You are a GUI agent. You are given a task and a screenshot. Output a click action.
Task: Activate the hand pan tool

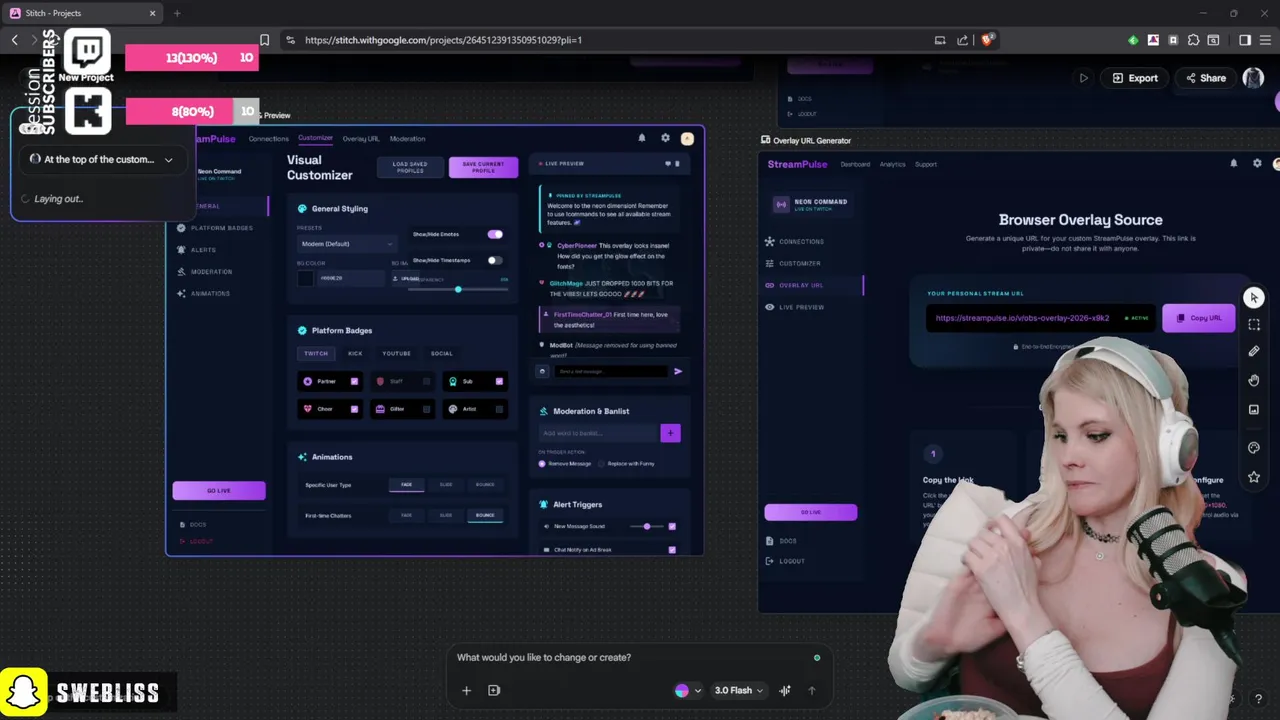pyautogui.click(x=1254, y=380)
